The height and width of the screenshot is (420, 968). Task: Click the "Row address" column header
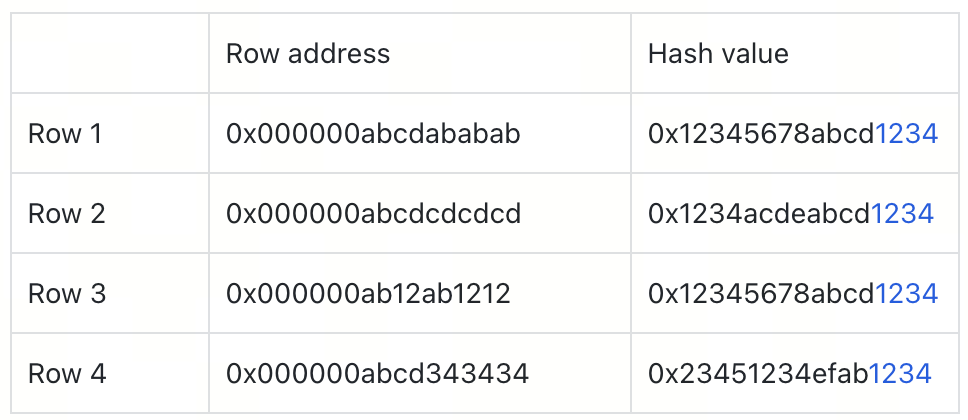pos(308,53)
